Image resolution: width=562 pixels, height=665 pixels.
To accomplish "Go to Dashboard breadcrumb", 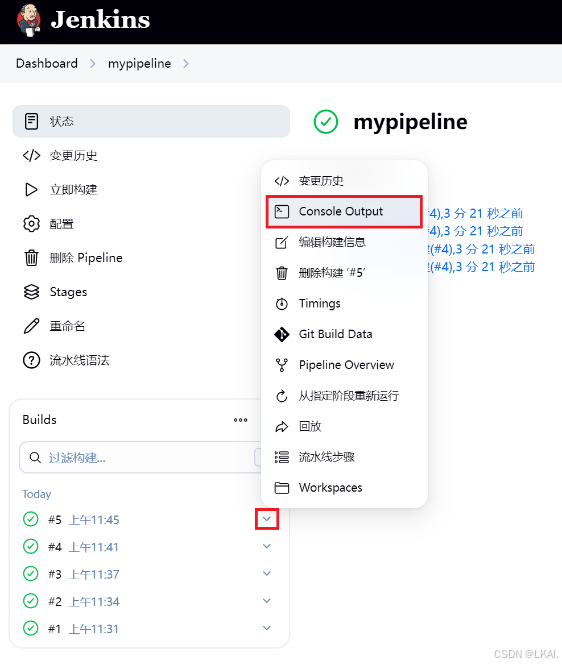I will point(47,64).
